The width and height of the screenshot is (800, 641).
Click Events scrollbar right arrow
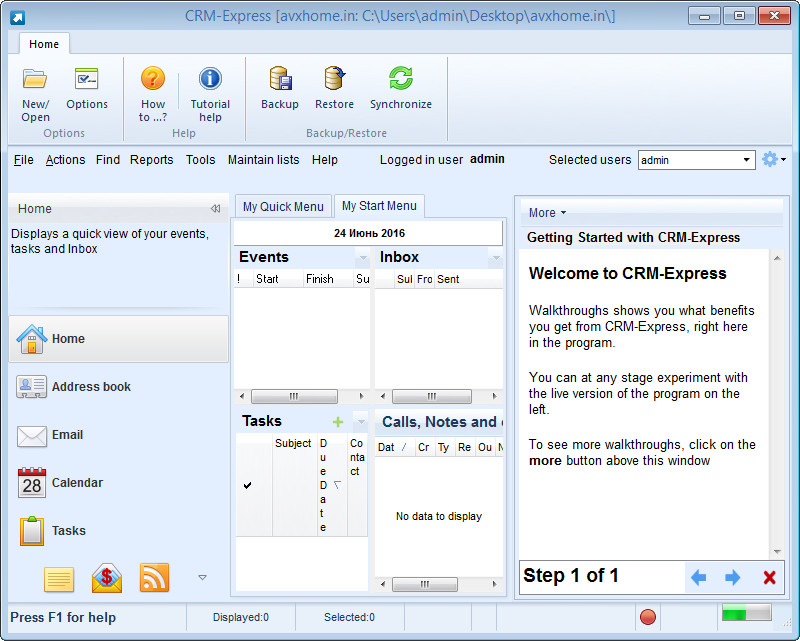point(362,396)
